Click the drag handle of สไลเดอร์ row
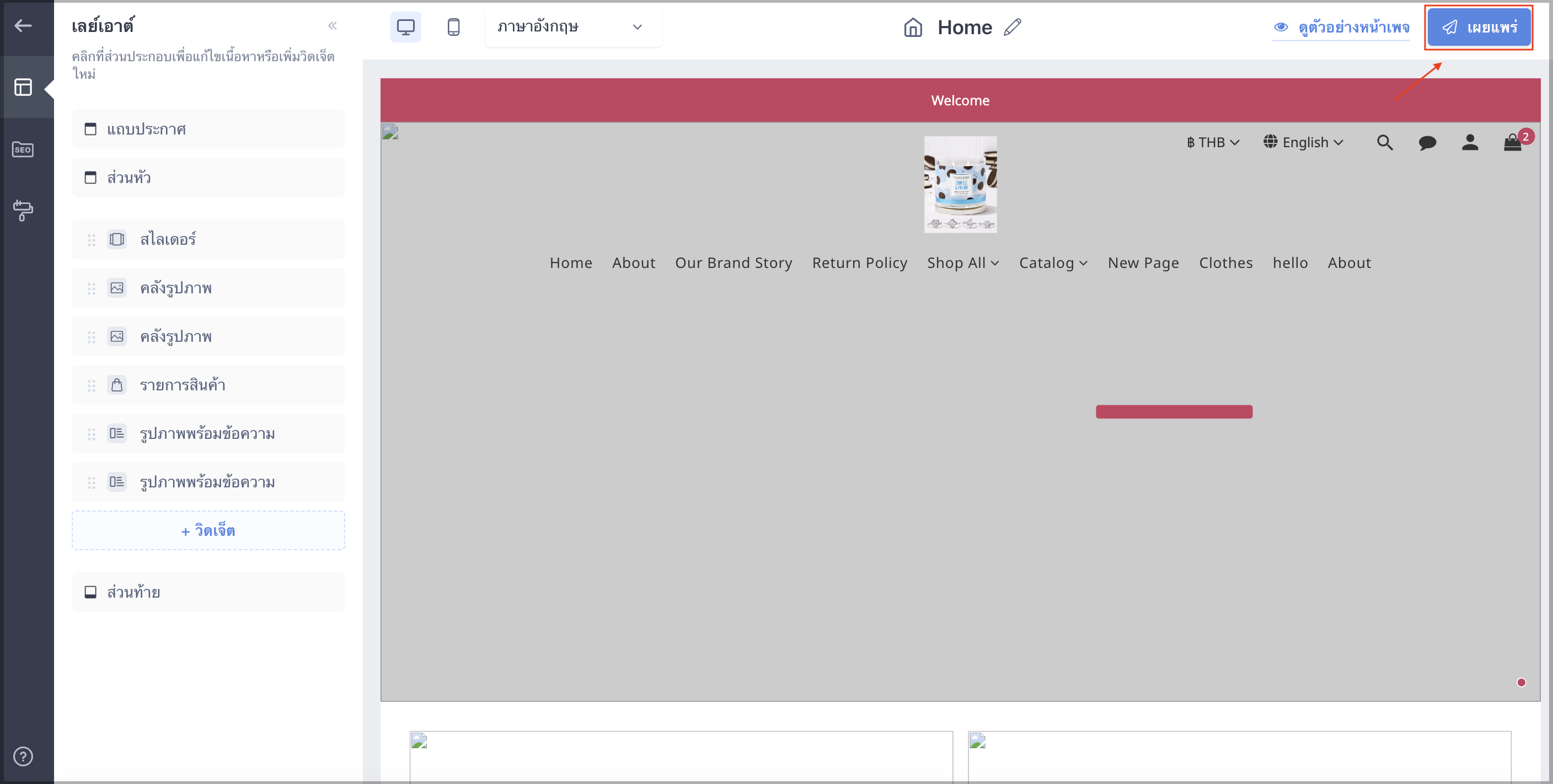Screen dimensions: 1553x784 point(91,240)
